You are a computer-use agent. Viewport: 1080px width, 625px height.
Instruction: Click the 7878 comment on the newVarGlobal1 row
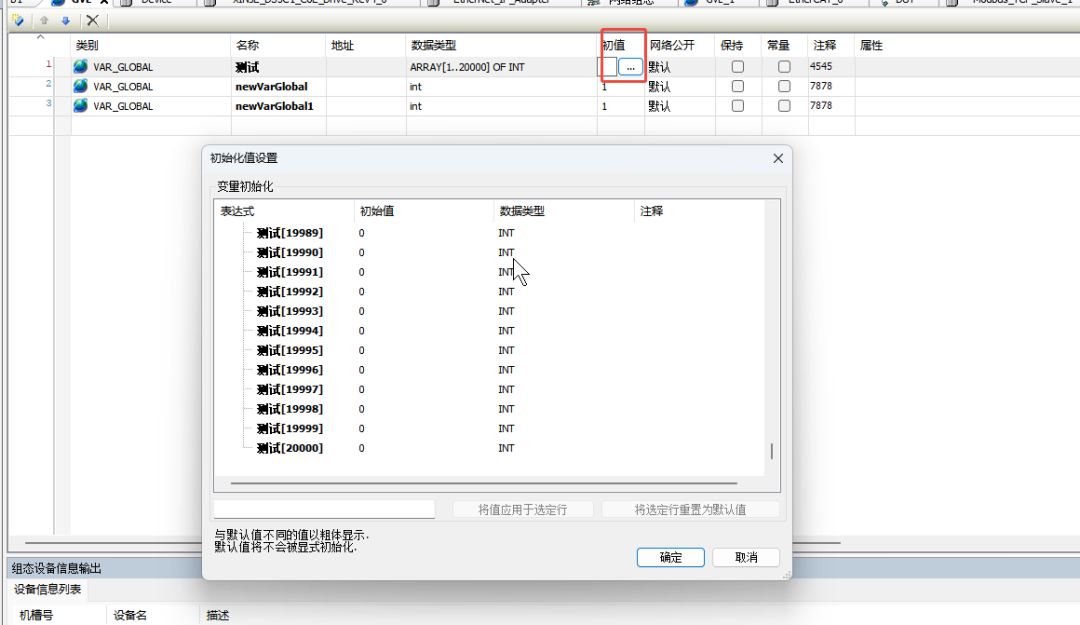point(821,105)
